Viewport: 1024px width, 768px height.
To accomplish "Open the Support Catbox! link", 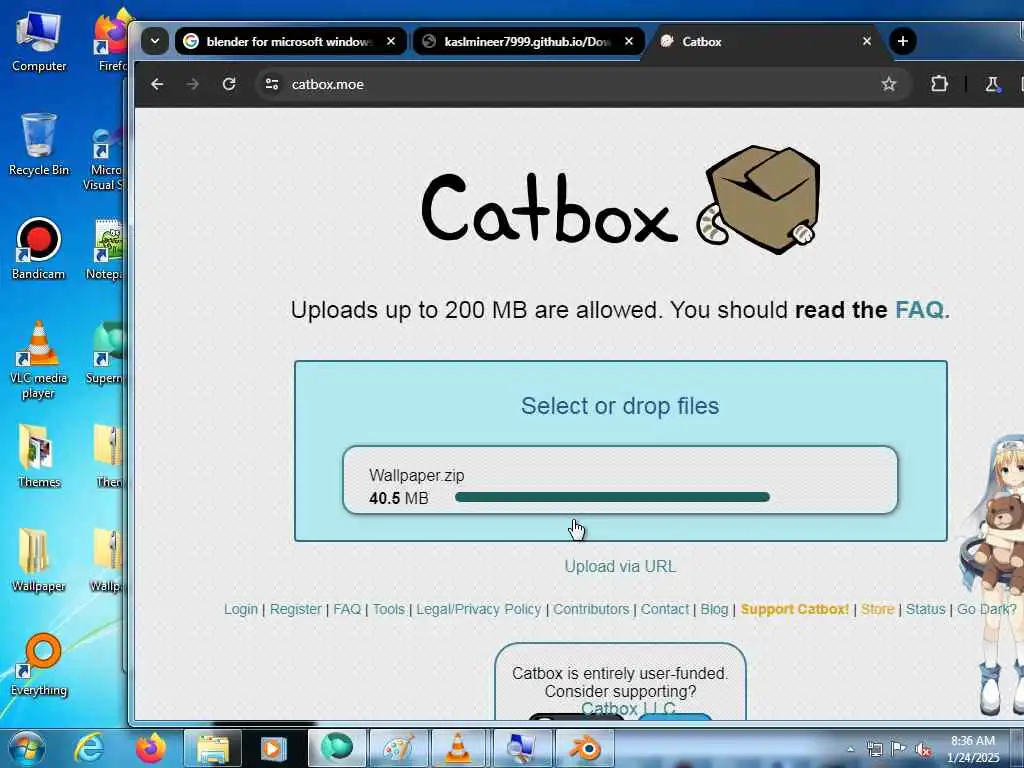I will [x=795, y=609].
